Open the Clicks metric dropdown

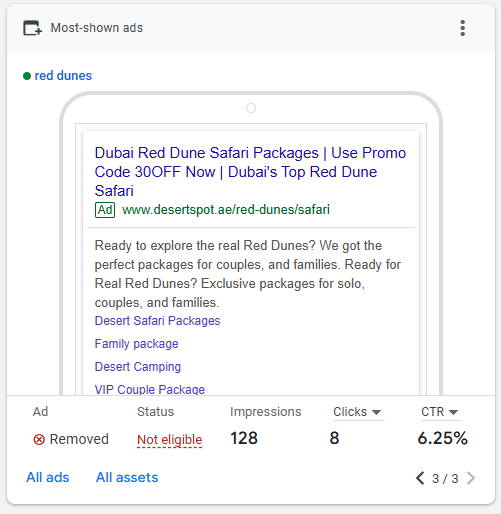[357, 412]
